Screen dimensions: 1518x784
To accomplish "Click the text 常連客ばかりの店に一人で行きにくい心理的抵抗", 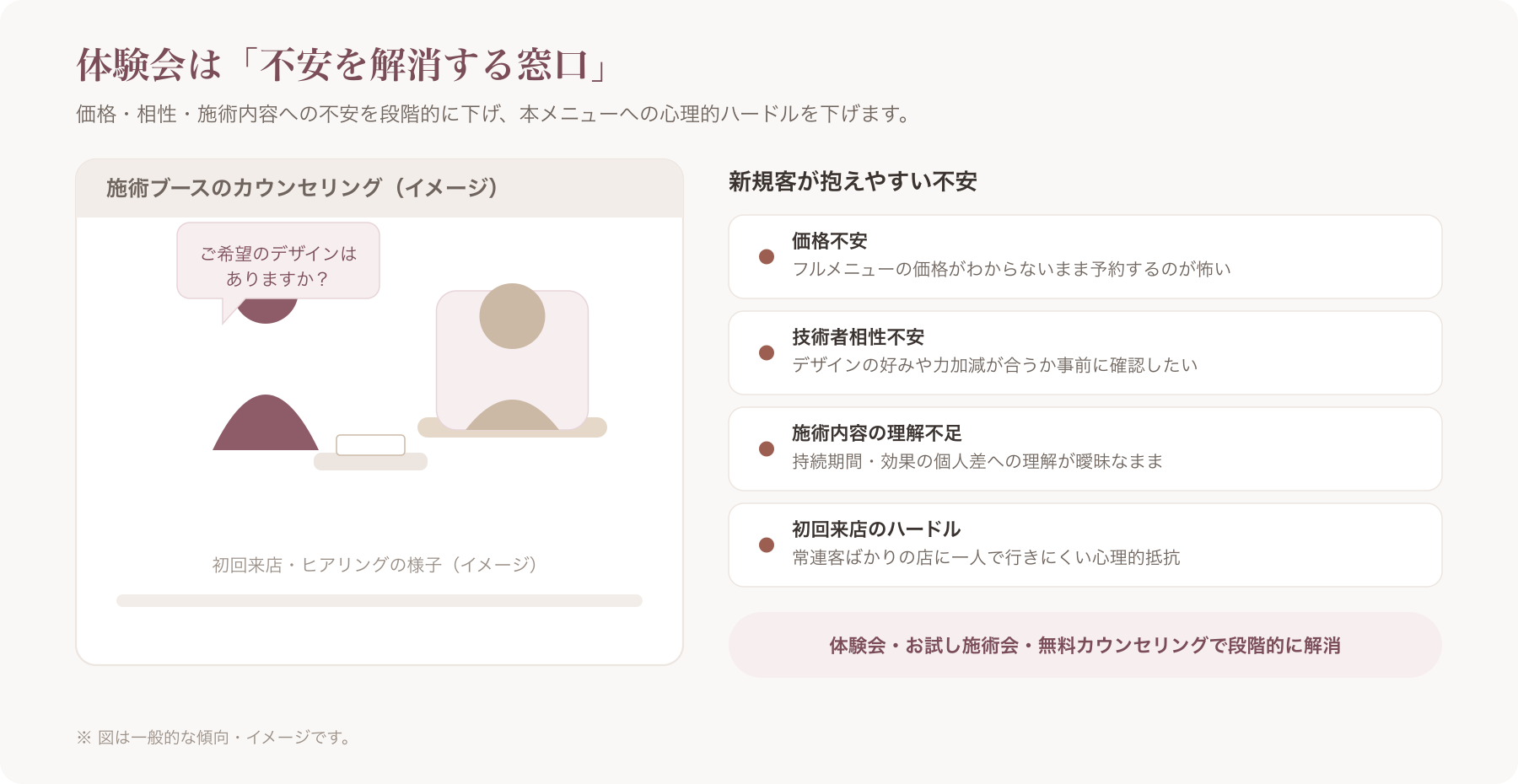I will pyautogui.click(x=986, y=557).
